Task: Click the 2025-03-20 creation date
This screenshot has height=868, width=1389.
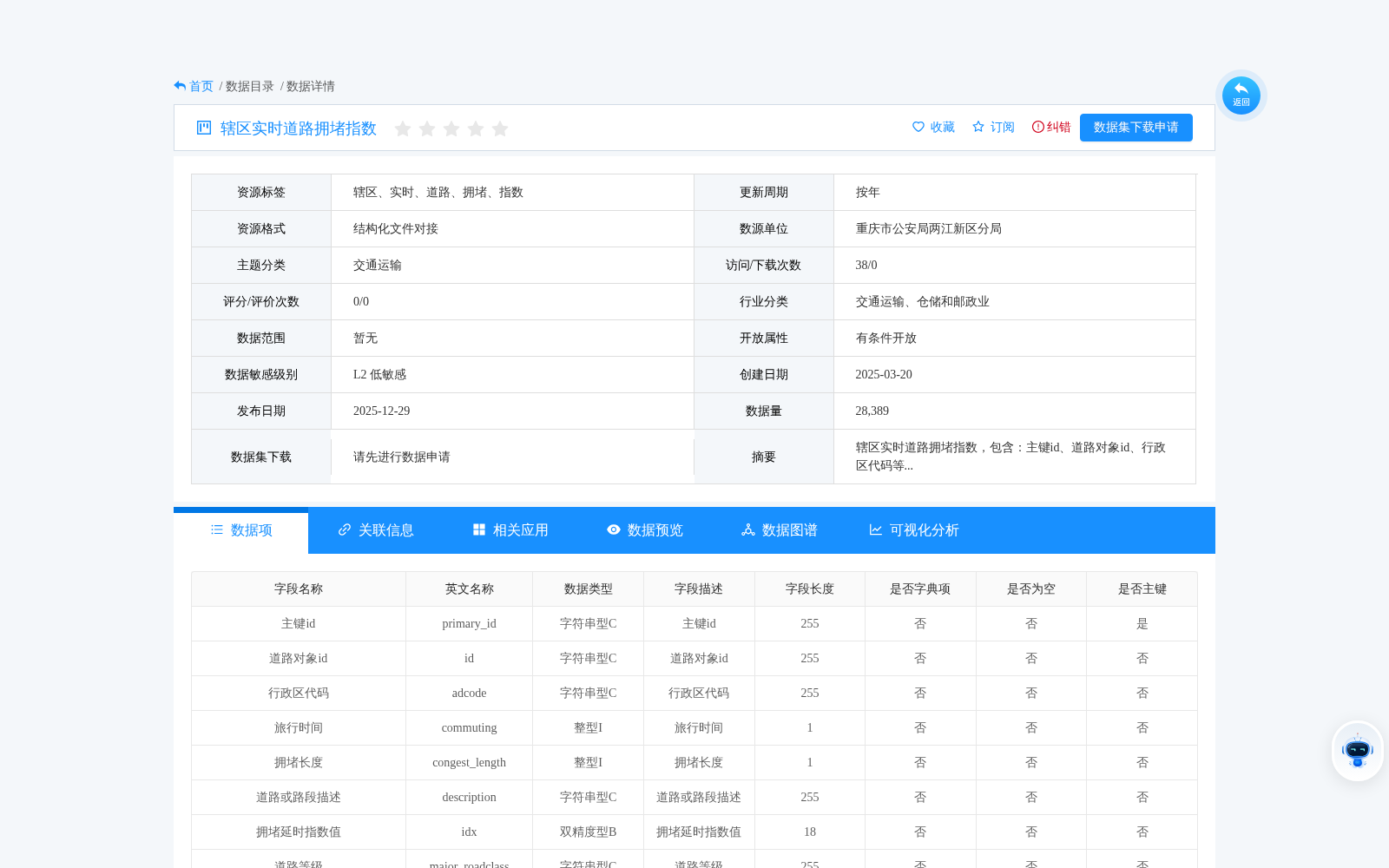Action: pos(884,375)
